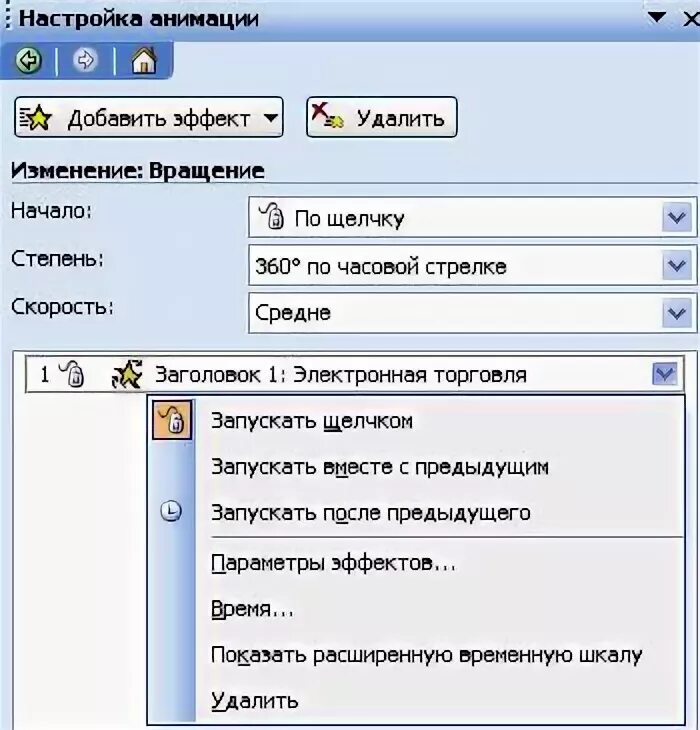Click the Добавить эффект button label
The height and width of the screenshot is (730, 700).
tap(159, 119)
